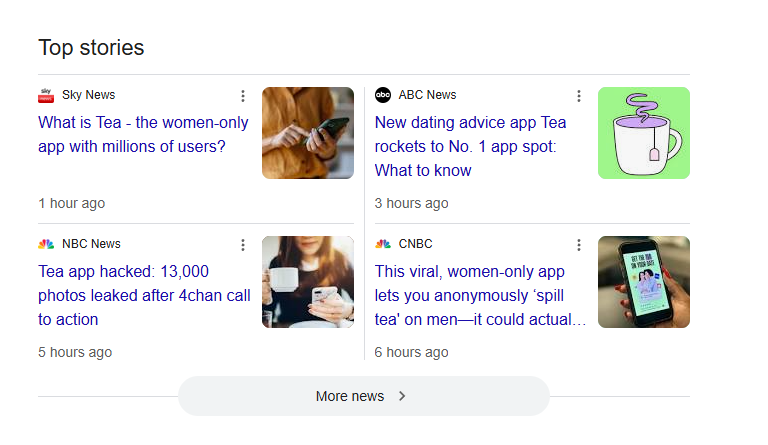Open 'This viral, women-only app' CNBC article
The image size is (768, 445).
click(480, 295)
